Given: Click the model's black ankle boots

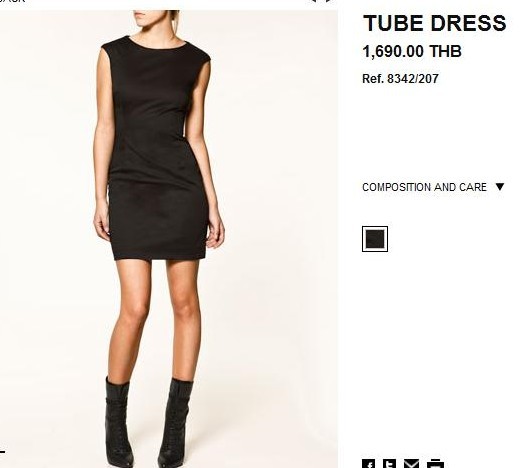Looking at the screenshot, I should click(148, 423).
